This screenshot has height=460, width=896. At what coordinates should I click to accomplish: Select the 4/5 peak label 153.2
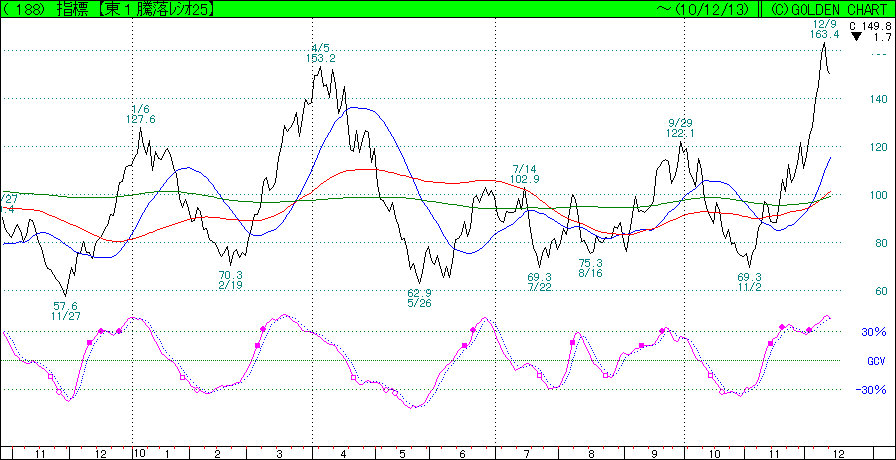coord(320,58)
